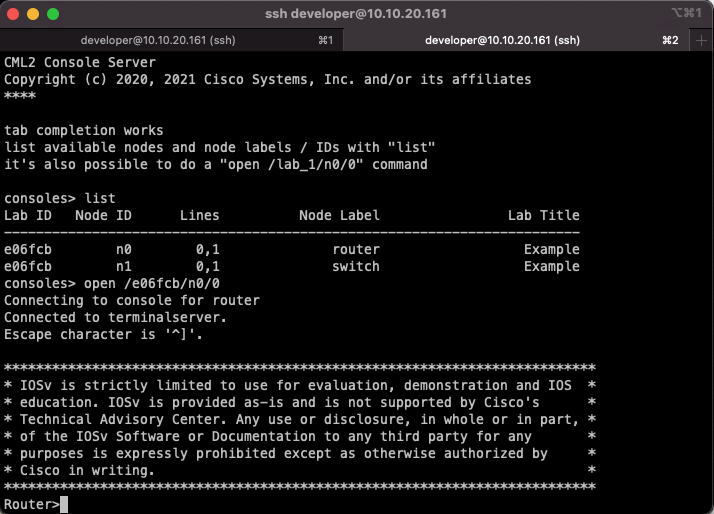Click the 'Escape character is' line

click(x=103, y=335)
